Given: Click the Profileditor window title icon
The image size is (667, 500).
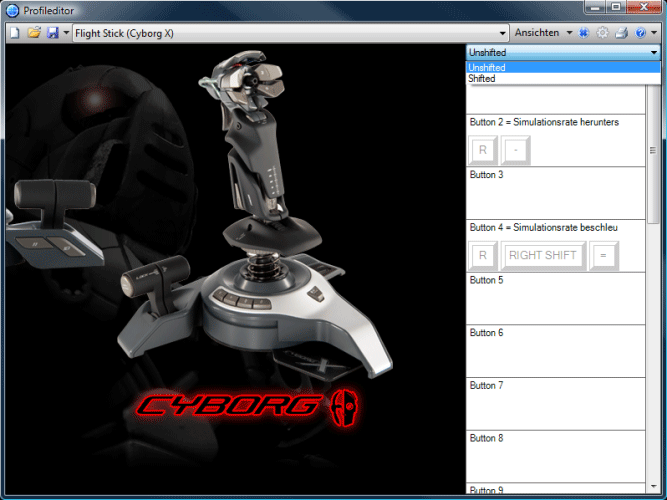Looking at the screenshot, I should click(x=12, y=10).
